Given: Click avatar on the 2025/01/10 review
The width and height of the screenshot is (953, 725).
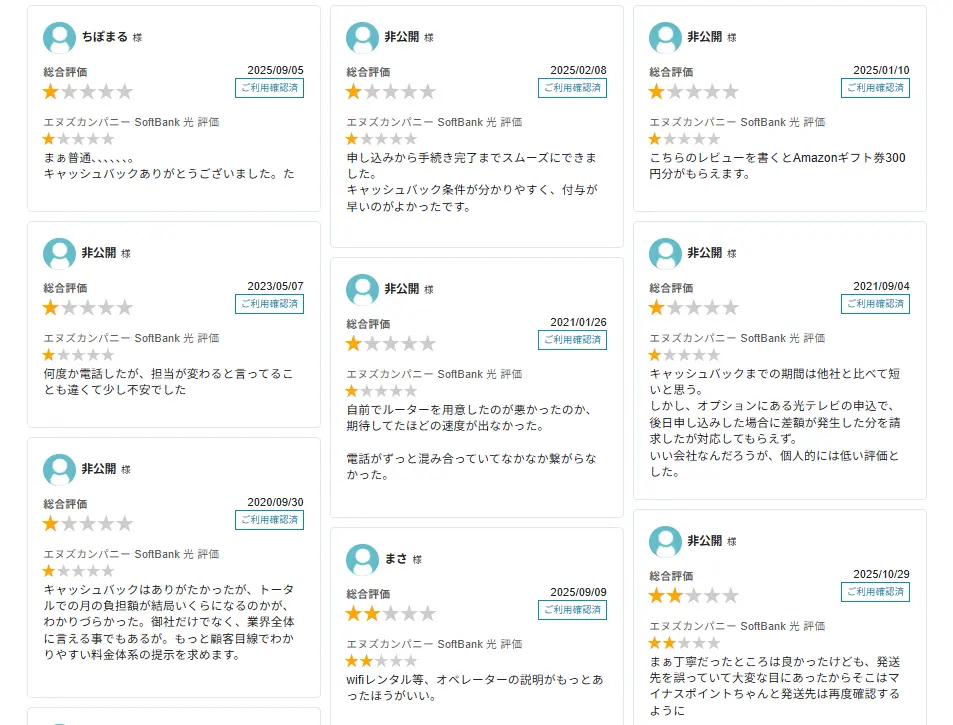Looking at the screenshot, I should click(665, 38).
